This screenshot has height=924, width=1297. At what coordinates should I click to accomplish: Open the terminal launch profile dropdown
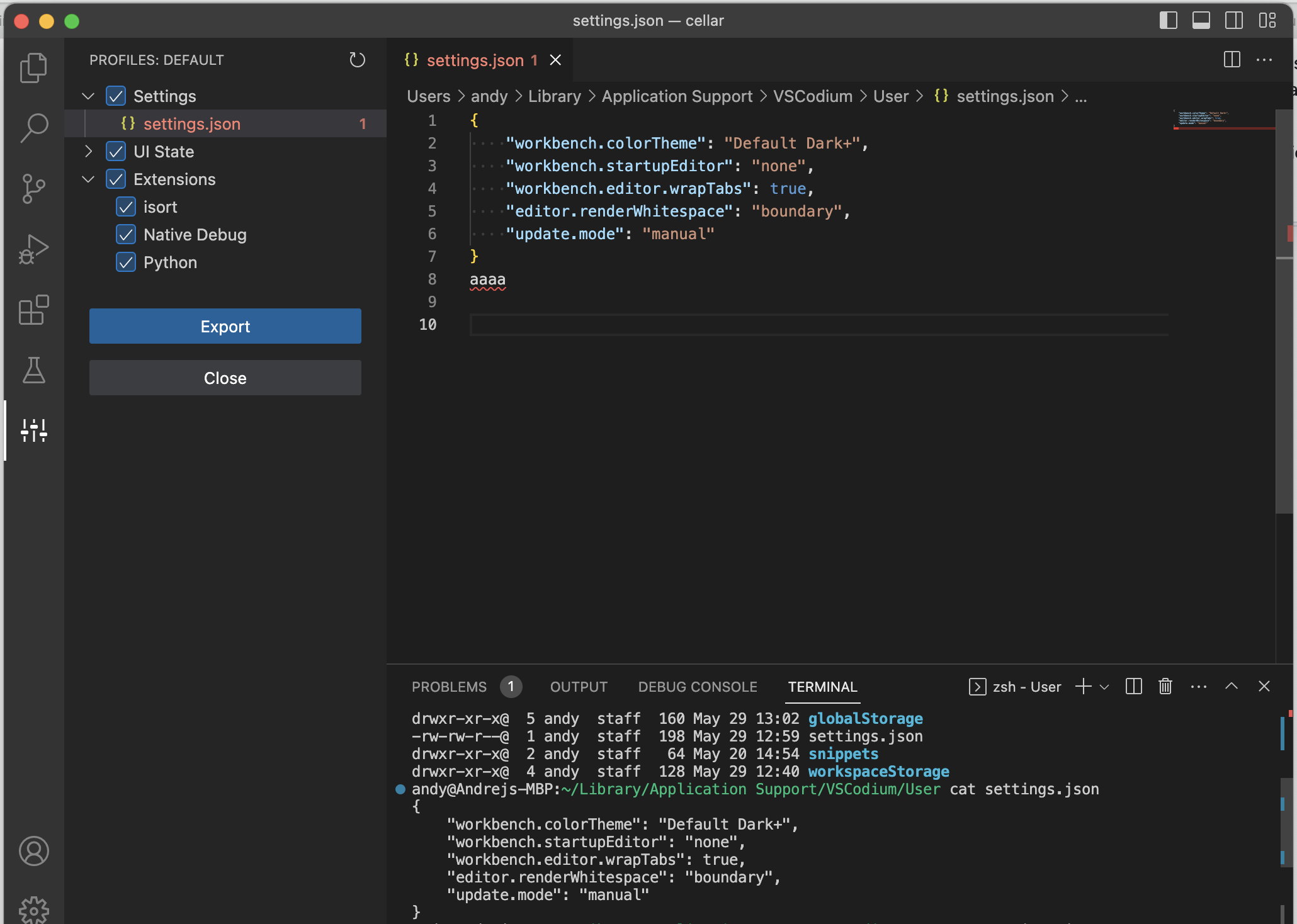coord(1105,686)
